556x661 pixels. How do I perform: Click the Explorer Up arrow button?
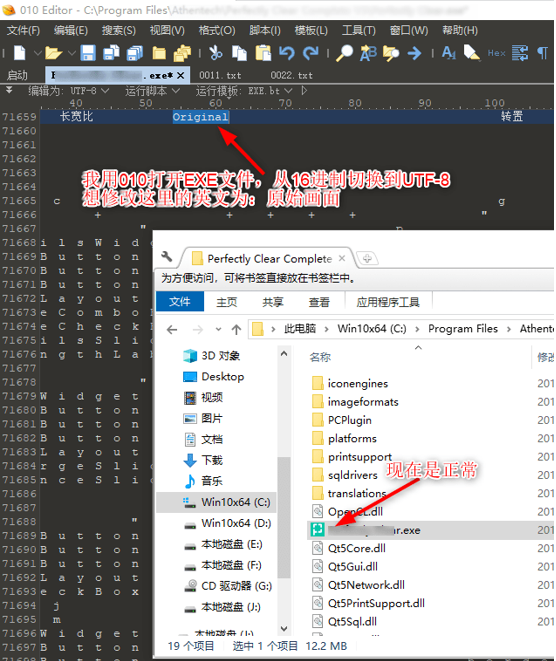click(236, 329)
